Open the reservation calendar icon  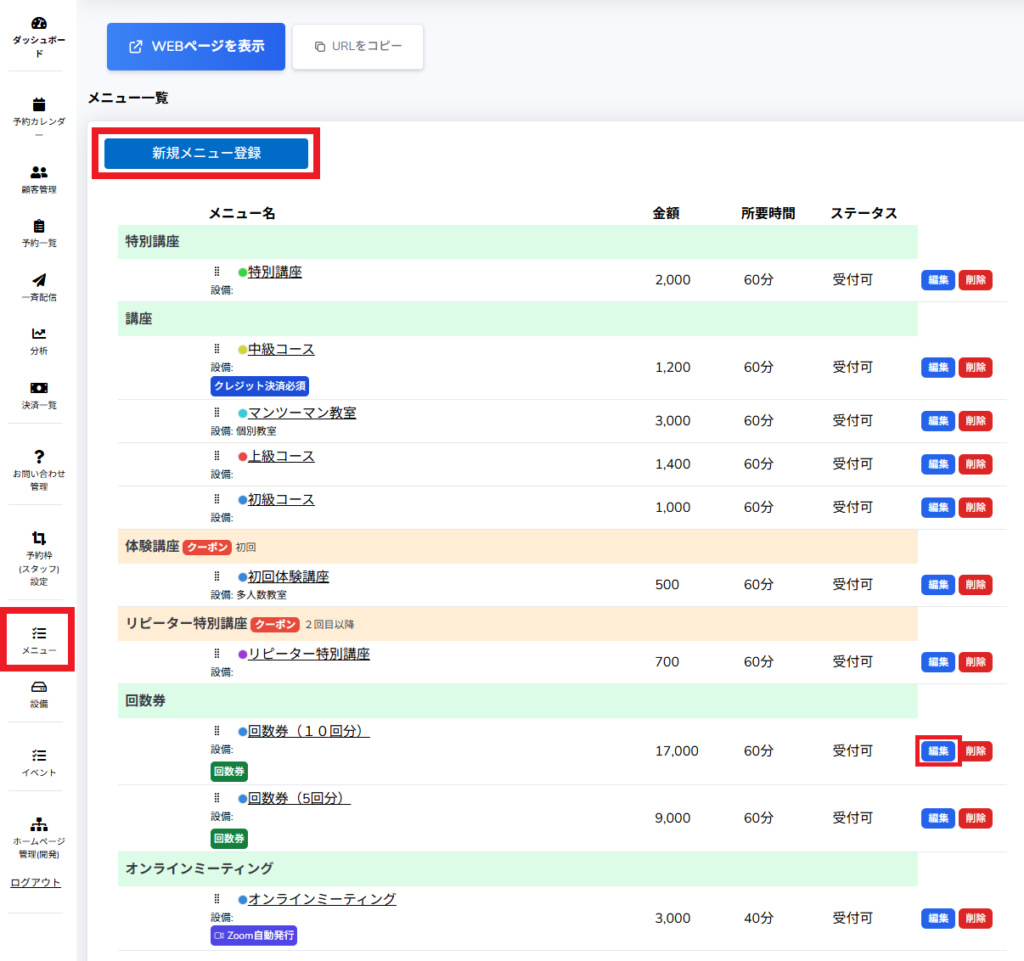(39, 104)
